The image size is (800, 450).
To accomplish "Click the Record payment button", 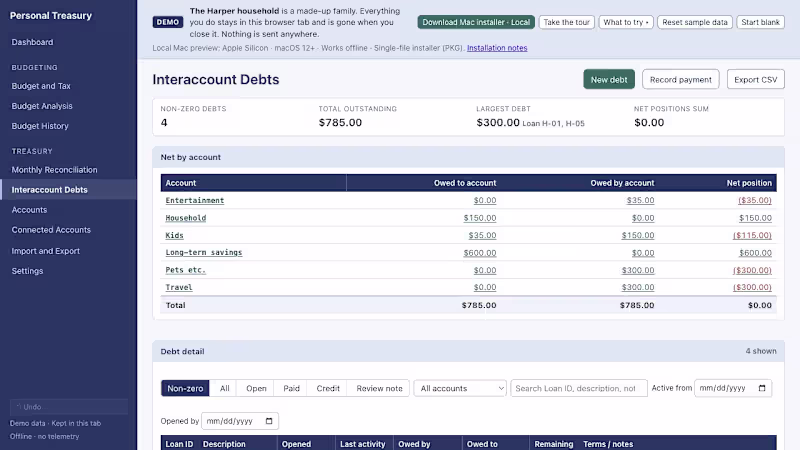I will coord(681,79).
